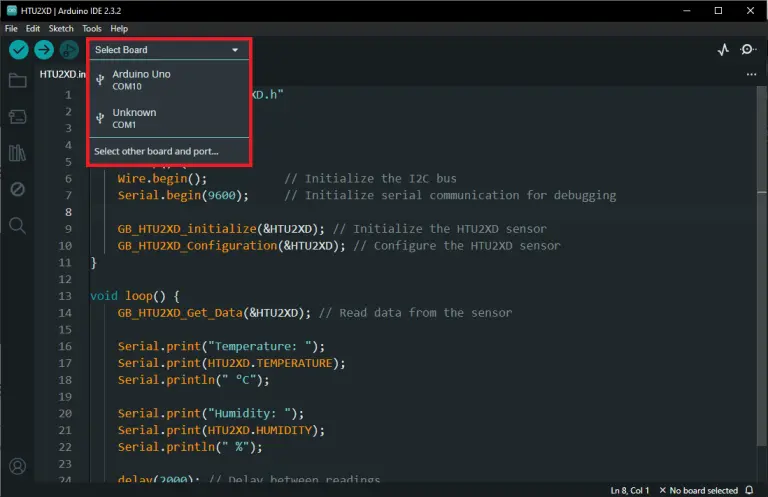Click Serial.print(HTU2XD.TEMPERATURE) line
768x497 pixels.
tap(231, 363)
